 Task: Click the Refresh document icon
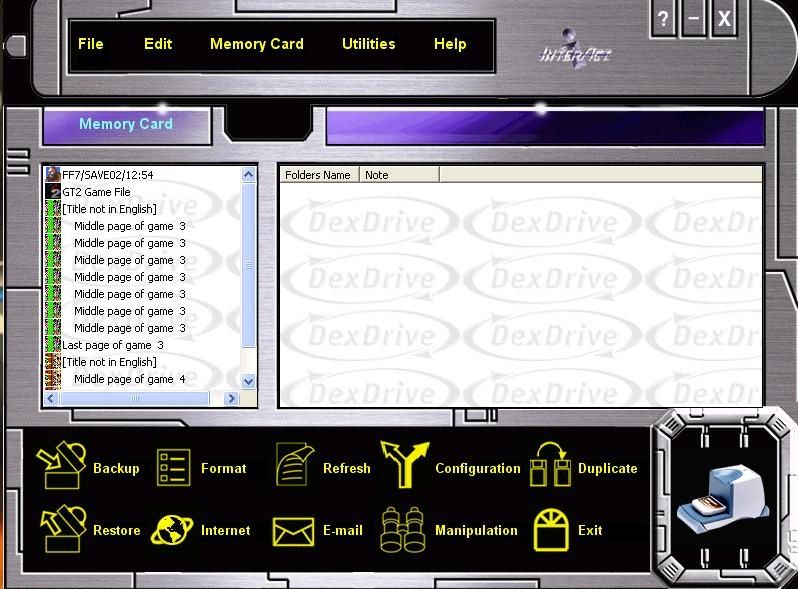tap(295, 464)
